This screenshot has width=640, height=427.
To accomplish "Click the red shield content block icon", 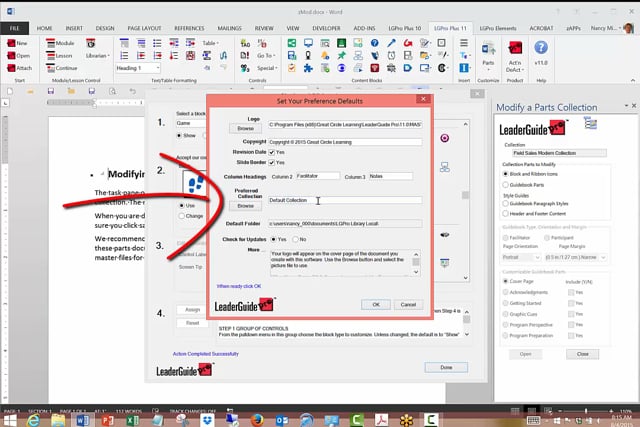I will coord(374,68).
